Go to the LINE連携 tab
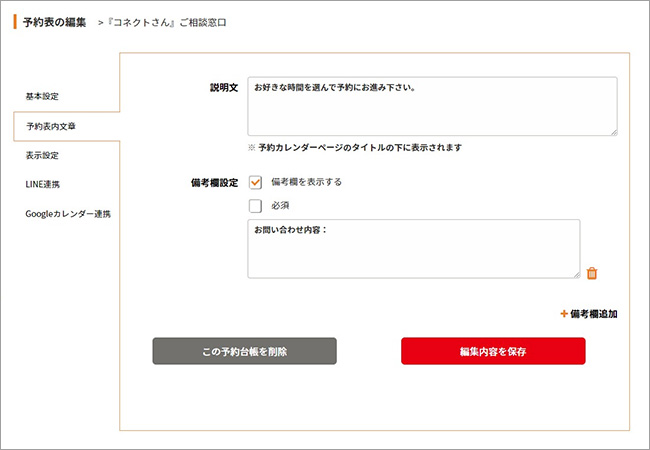 43,184
